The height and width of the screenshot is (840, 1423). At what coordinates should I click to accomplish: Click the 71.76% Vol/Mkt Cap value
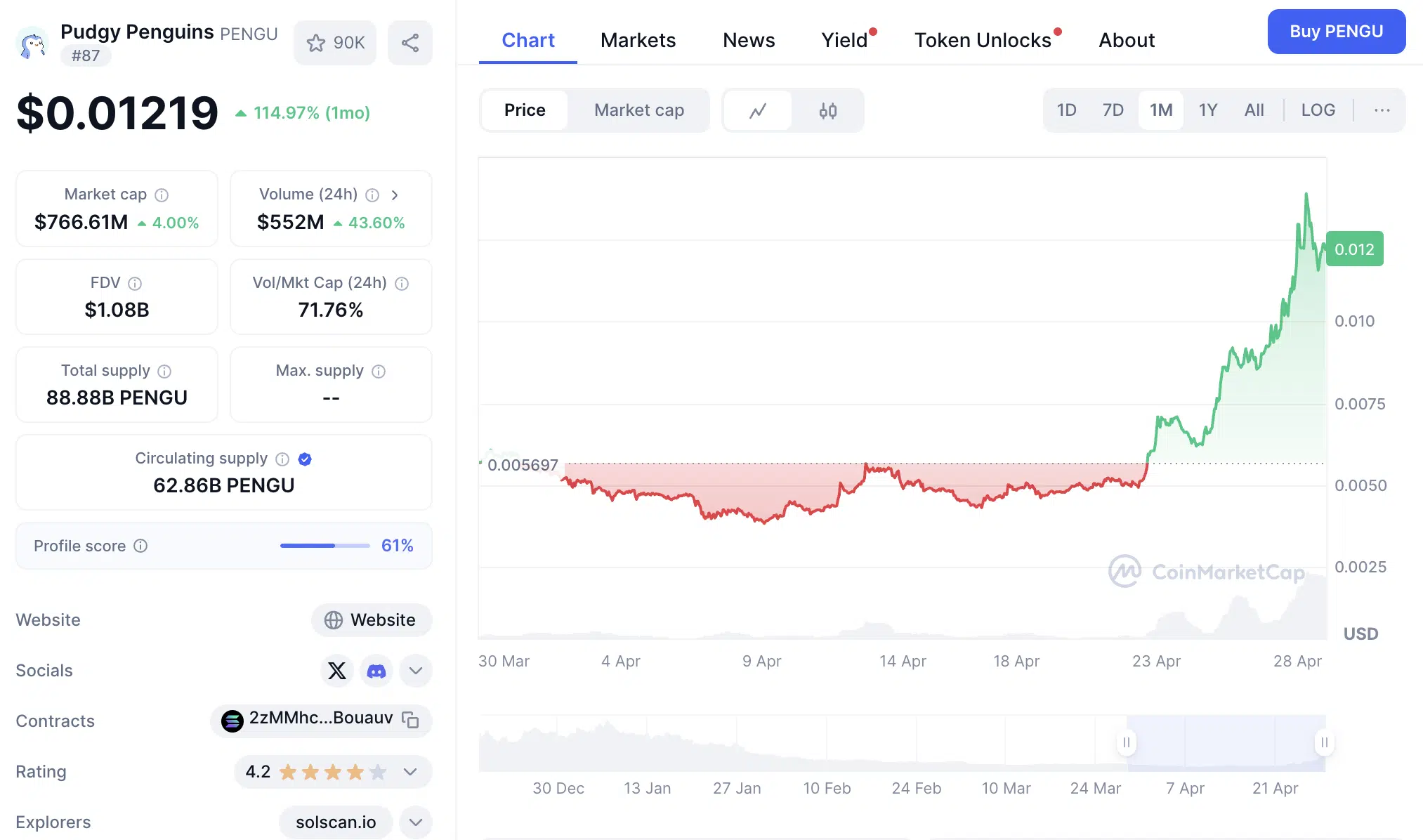click(x=331, y=310)
